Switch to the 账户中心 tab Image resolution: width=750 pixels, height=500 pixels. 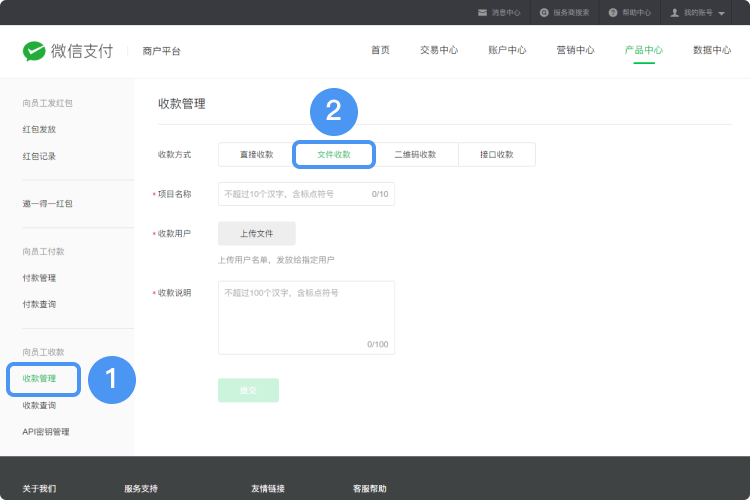pos(507,50)
